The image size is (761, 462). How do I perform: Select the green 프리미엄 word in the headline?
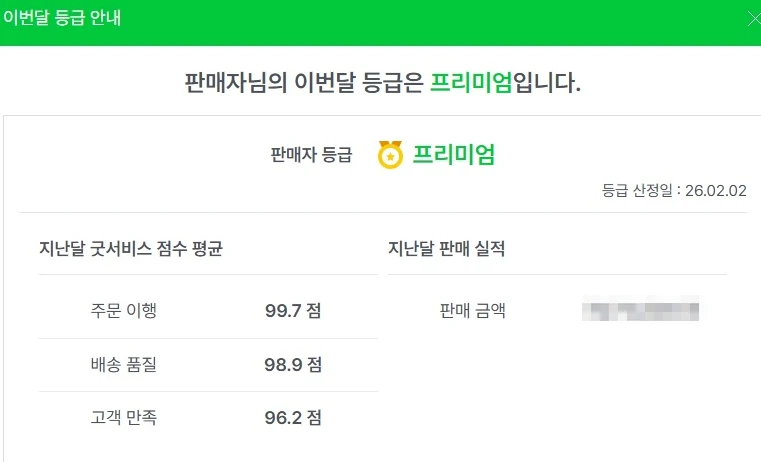tap(471, 82)
